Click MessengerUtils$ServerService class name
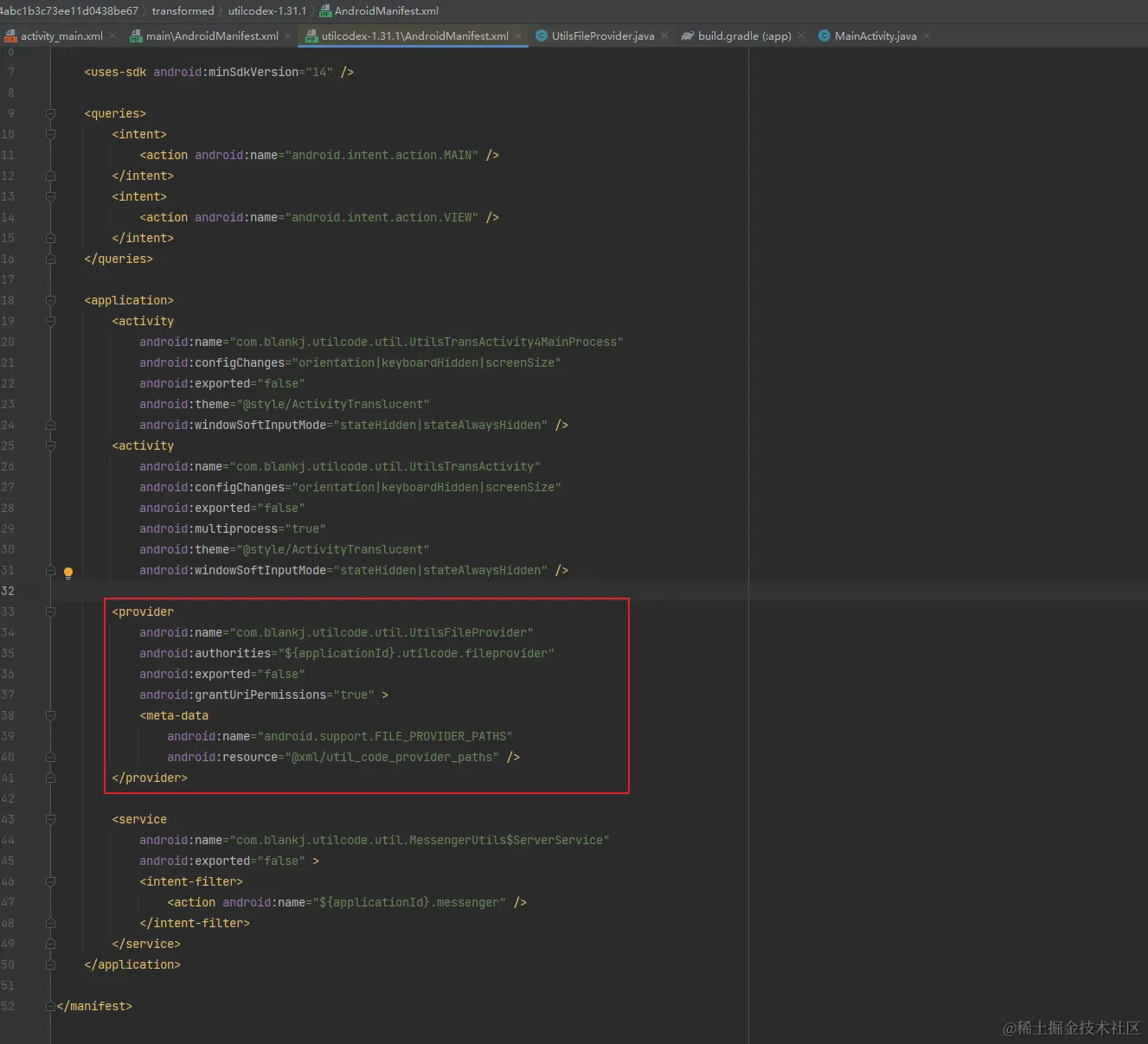The width and height of the screenshot is (1148, 1044). click(x=506, y=840)
